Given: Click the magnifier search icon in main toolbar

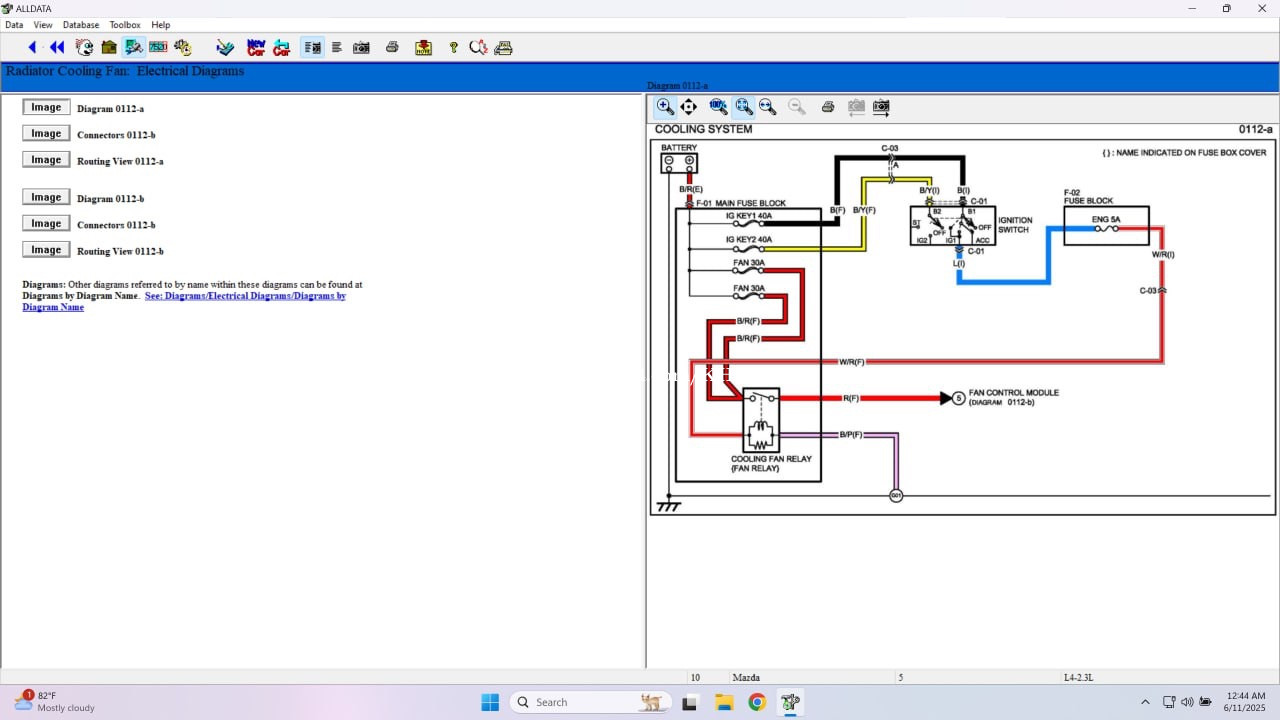Looking at the screenshot, I should 478,47.
